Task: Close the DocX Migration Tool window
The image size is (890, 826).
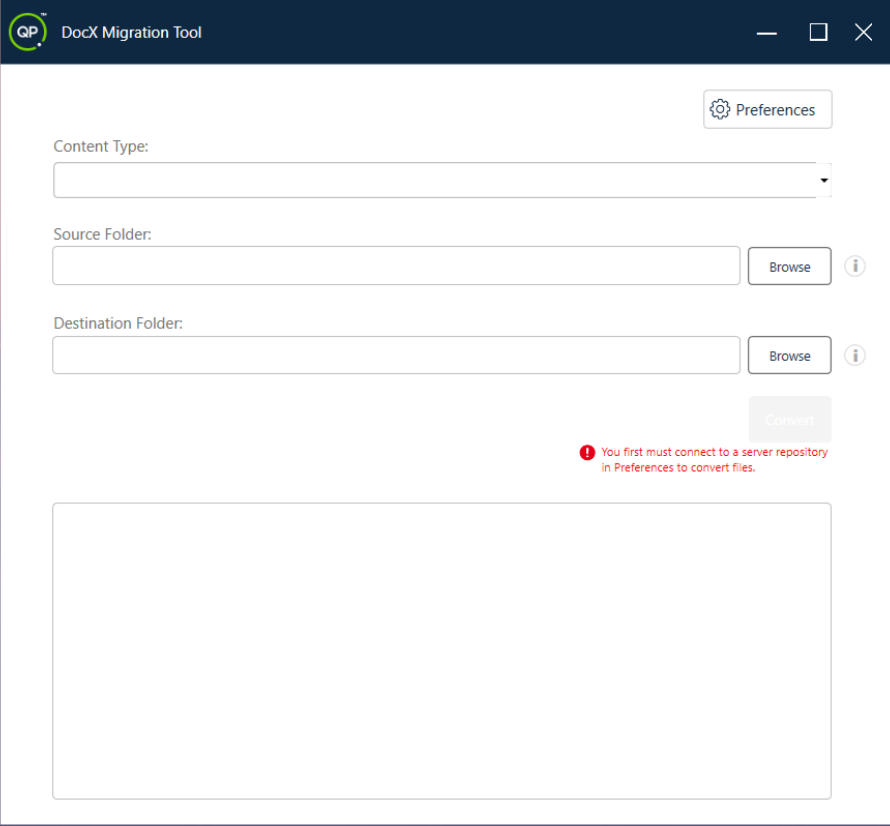Action: (863, 32)
